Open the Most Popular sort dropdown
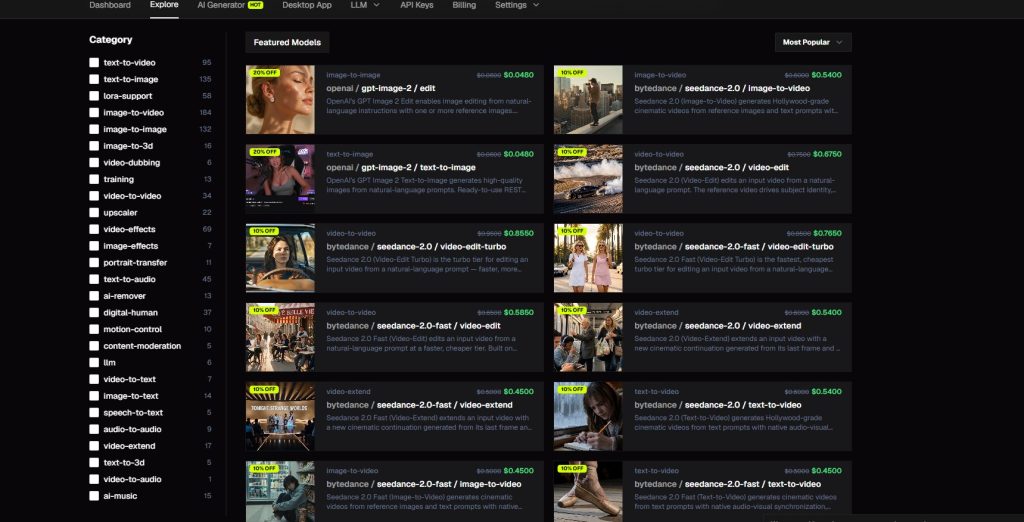Image resolution: width=1024 pixels, height=522 pixels. point(813,42)
